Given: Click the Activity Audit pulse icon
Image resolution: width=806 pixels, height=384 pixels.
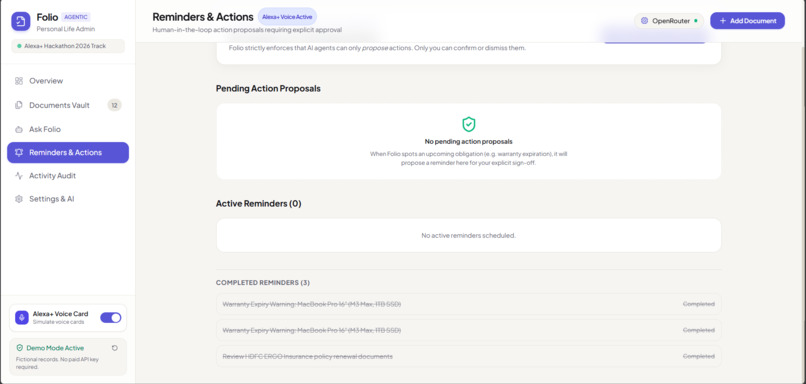Looking at the screenshot, I should pyautogui.click(x=19, y=175).
